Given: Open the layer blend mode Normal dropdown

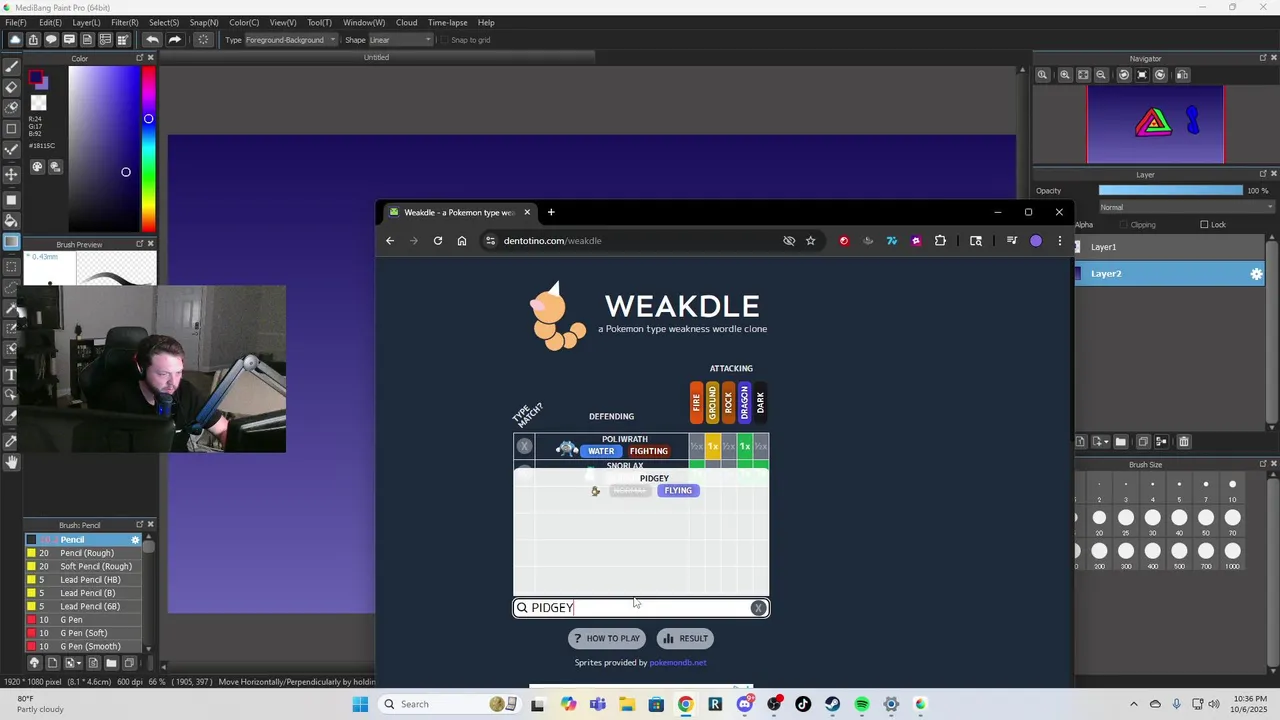Looking at the screenshot, I should coord(1186,207).
